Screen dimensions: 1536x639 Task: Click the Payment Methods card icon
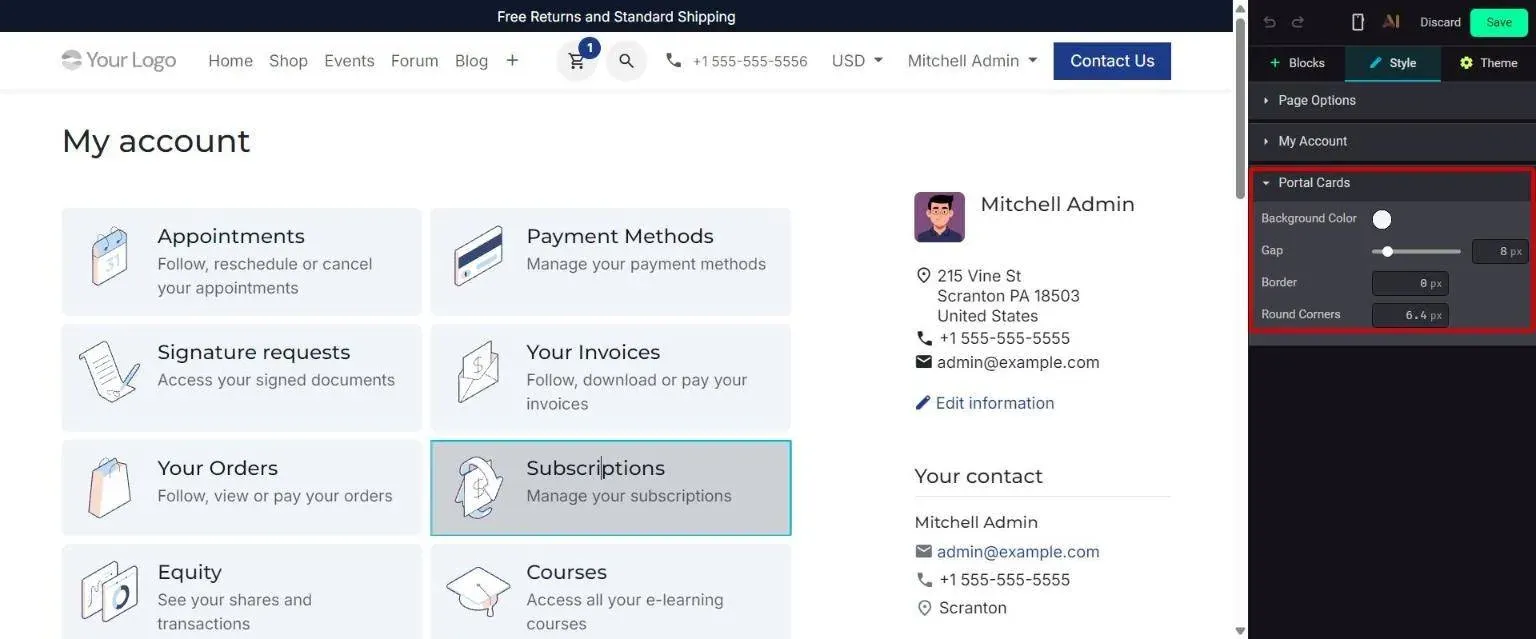(x=478, y=257)
